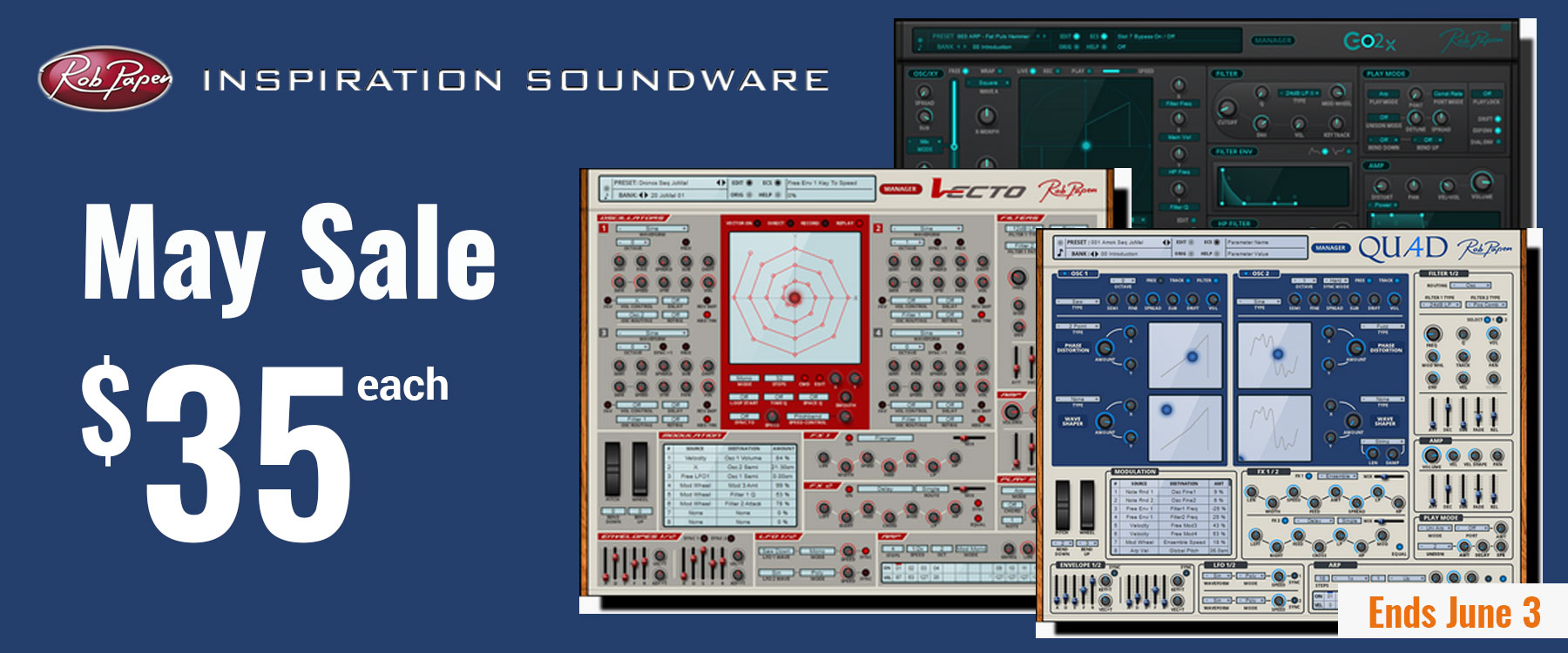Open Quad OSC 1 type dropdown
1568x653 pixels.
[1078, 301]
